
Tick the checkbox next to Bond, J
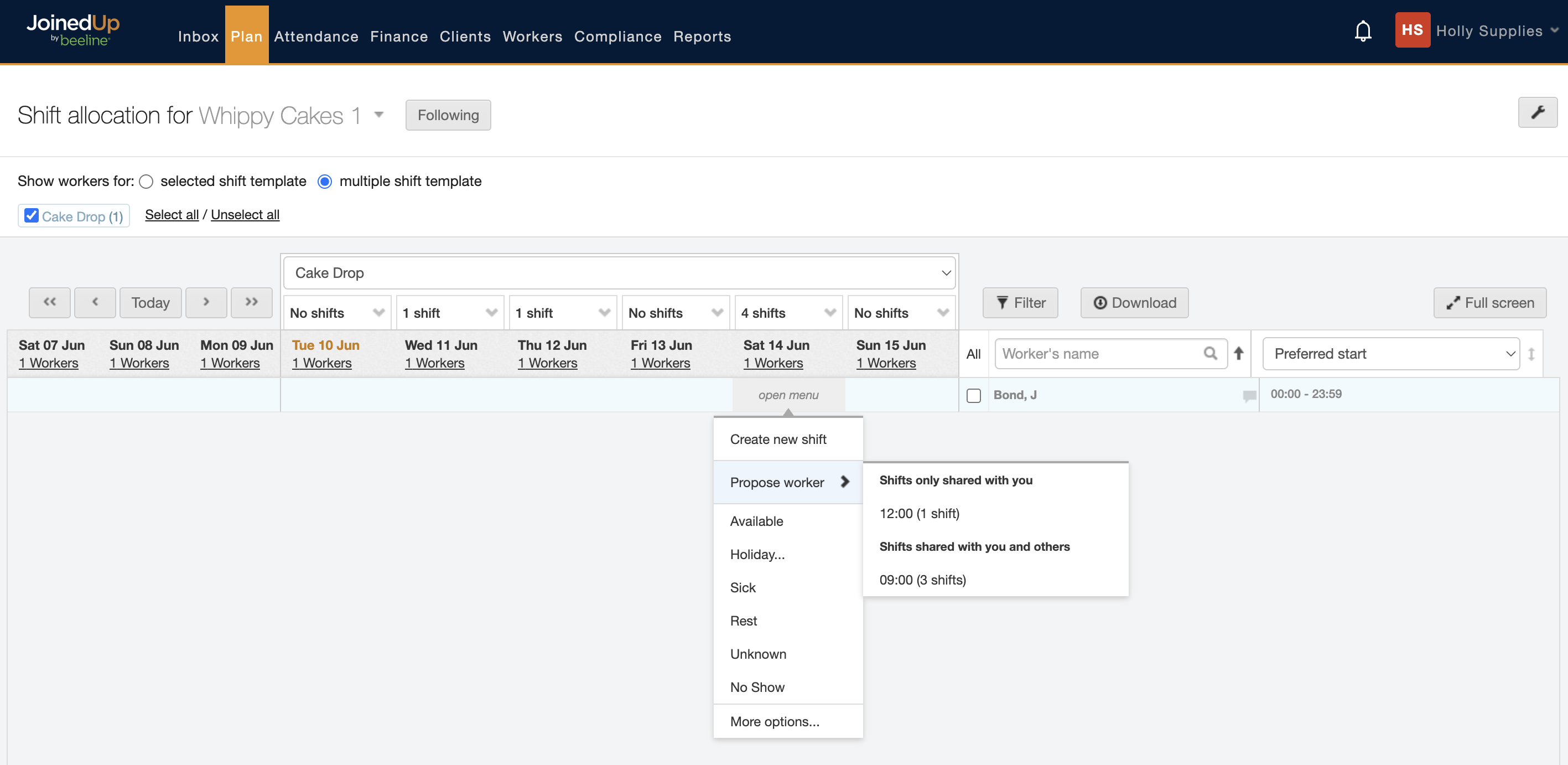point(973,396)
